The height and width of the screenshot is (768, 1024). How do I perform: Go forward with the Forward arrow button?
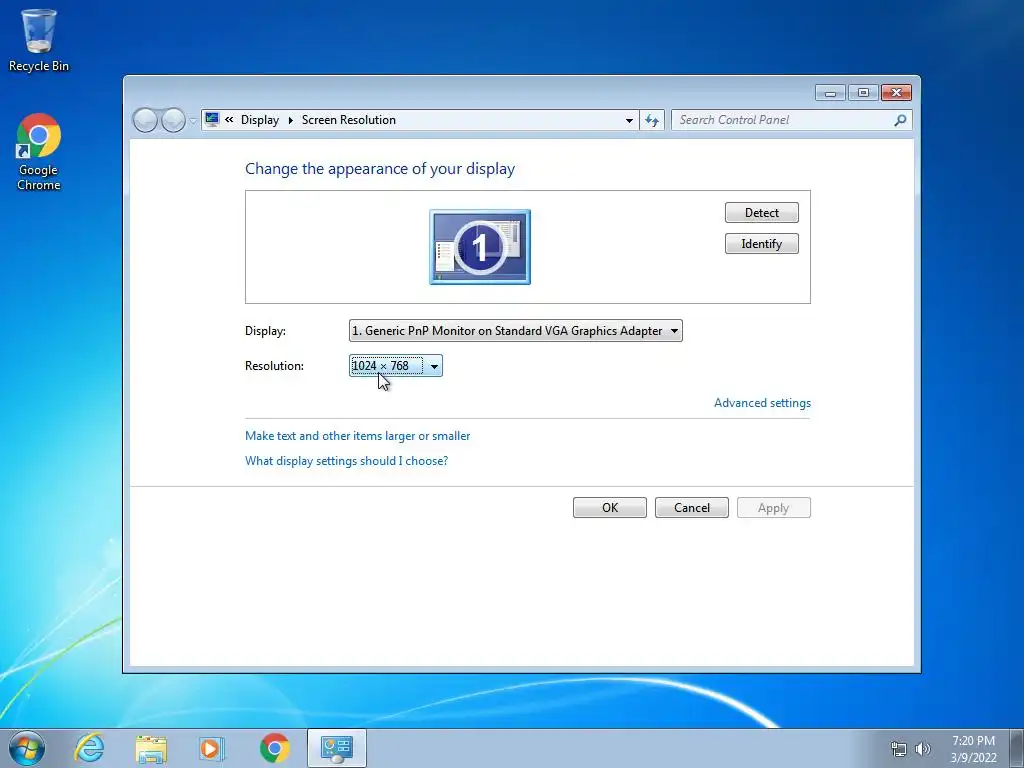click(173, 120)
